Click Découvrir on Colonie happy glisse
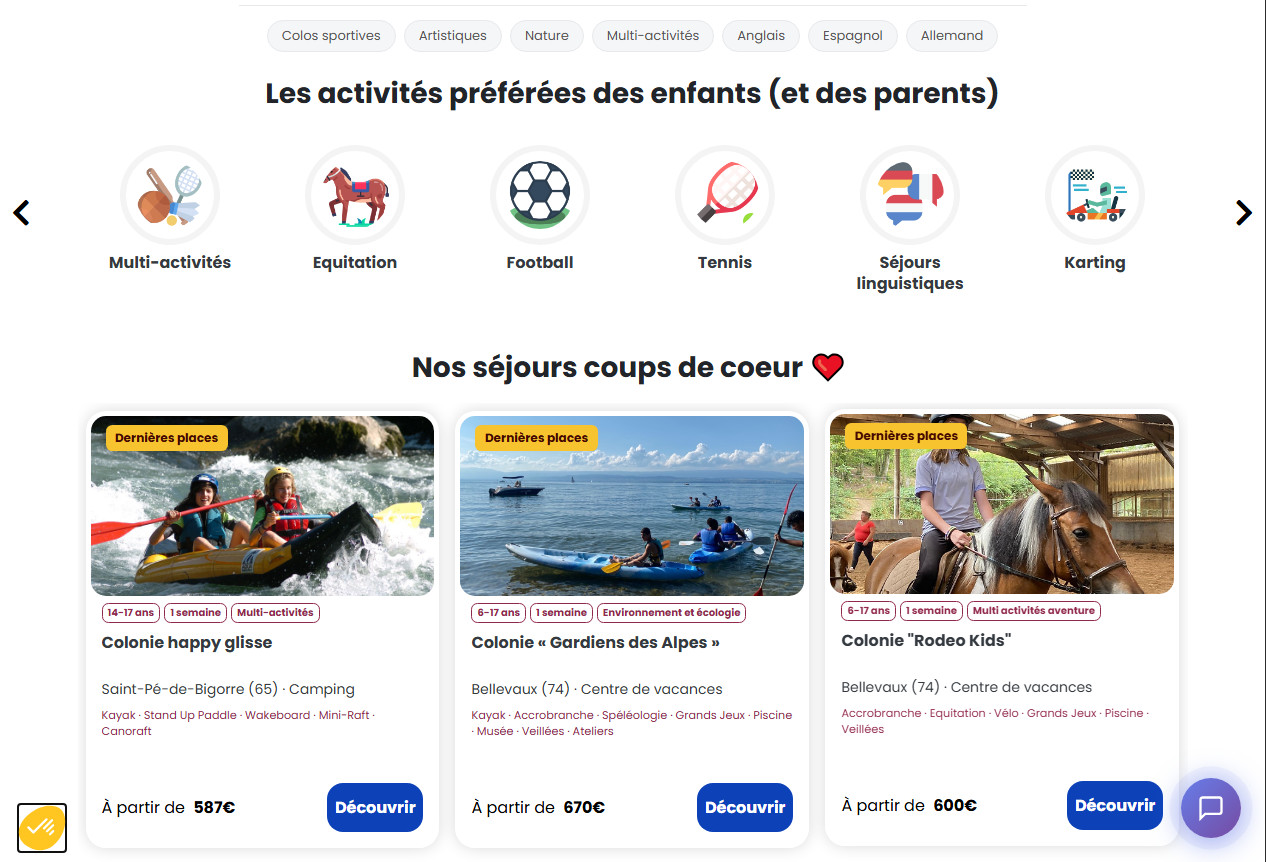The height and width of the screenshot is (862, 1266). (375, 808)
